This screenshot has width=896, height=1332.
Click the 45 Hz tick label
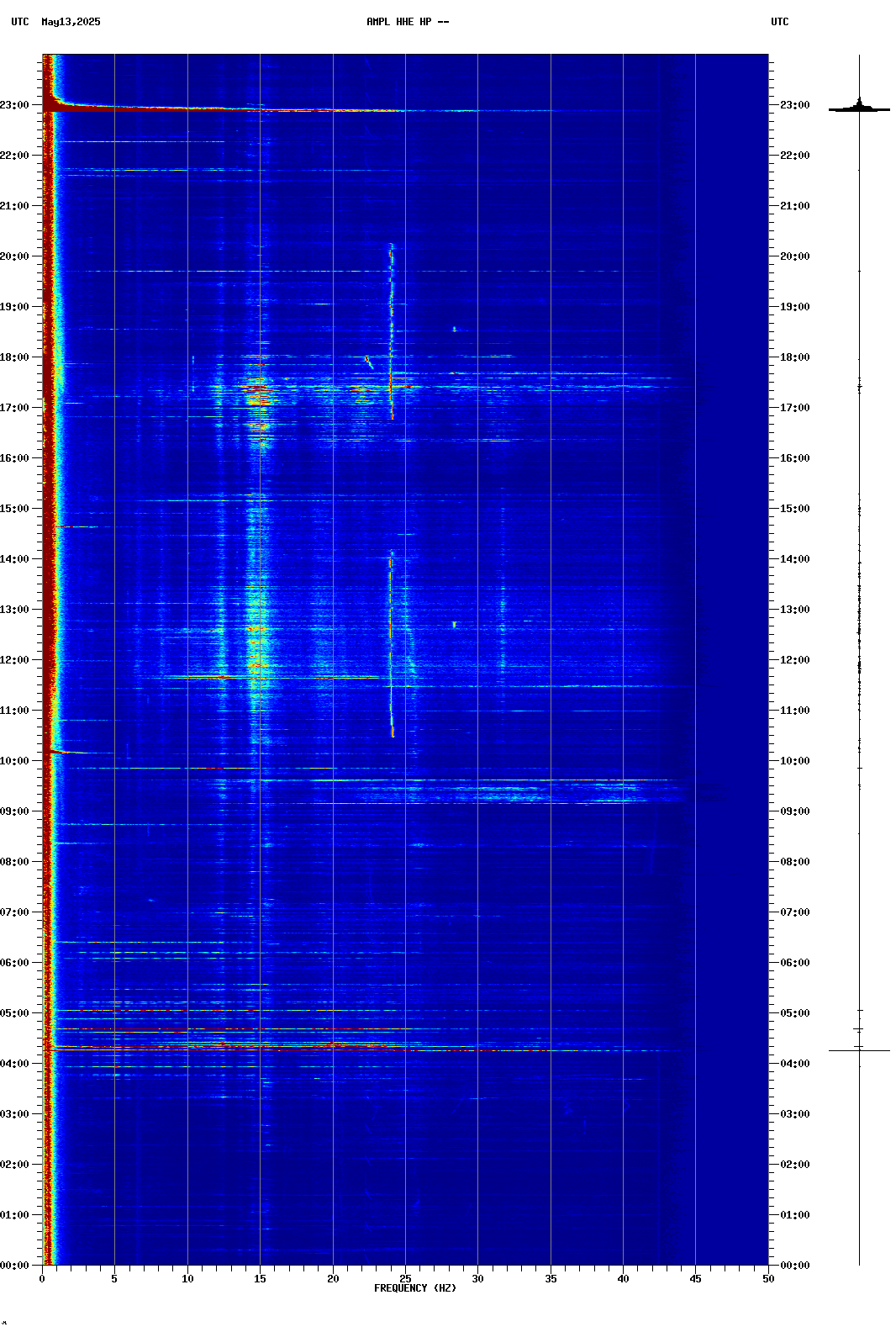[x=695, y=1279]
